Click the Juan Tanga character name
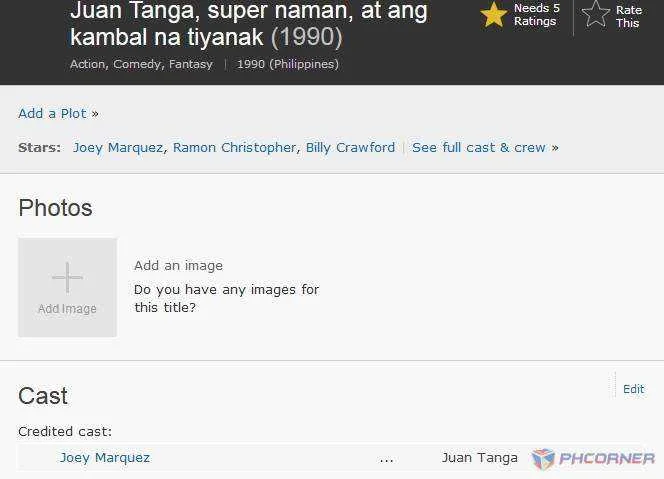 coord(479,458)
